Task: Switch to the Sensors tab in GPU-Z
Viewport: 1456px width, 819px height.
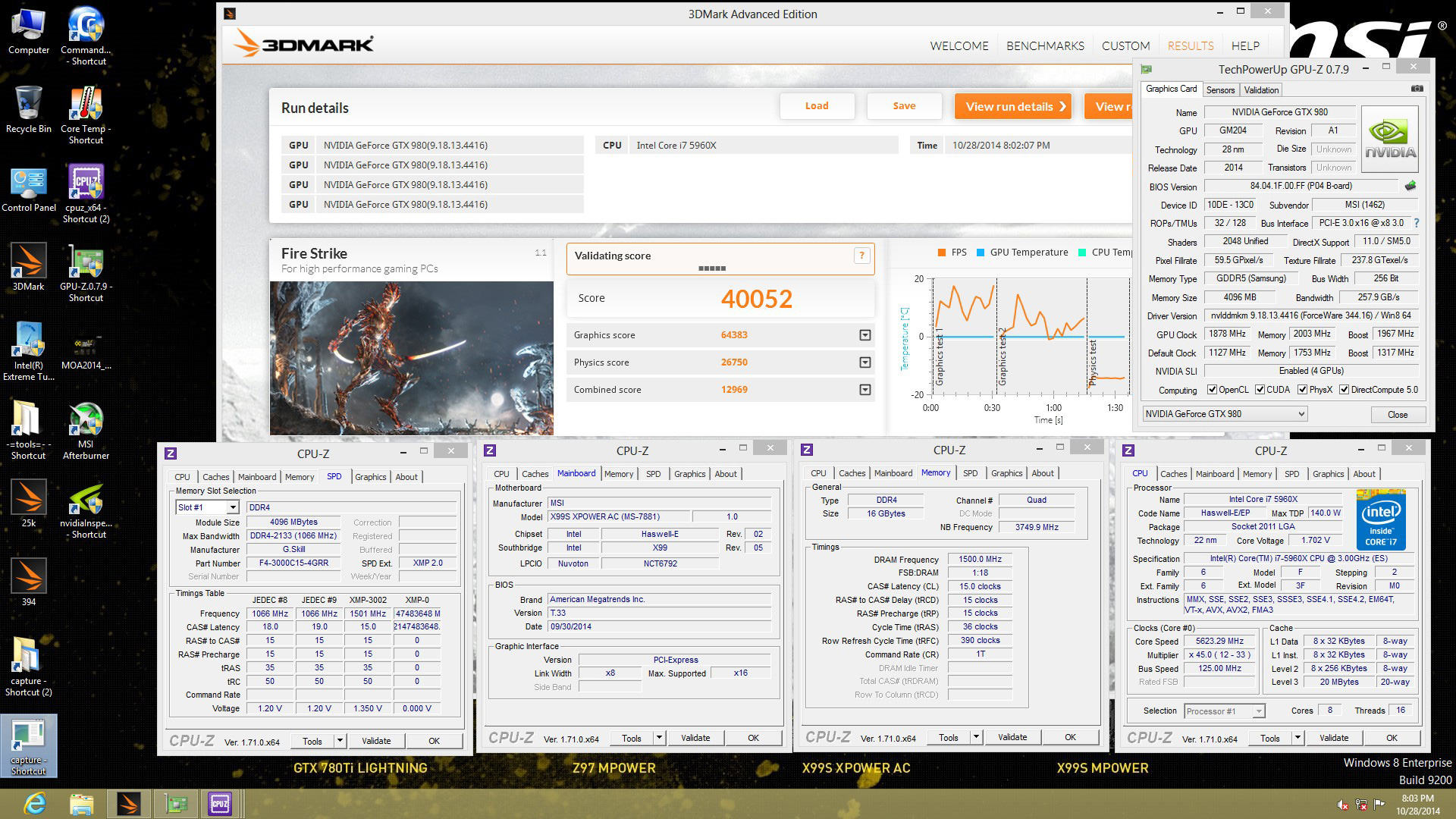Action: coord(1220,89)
